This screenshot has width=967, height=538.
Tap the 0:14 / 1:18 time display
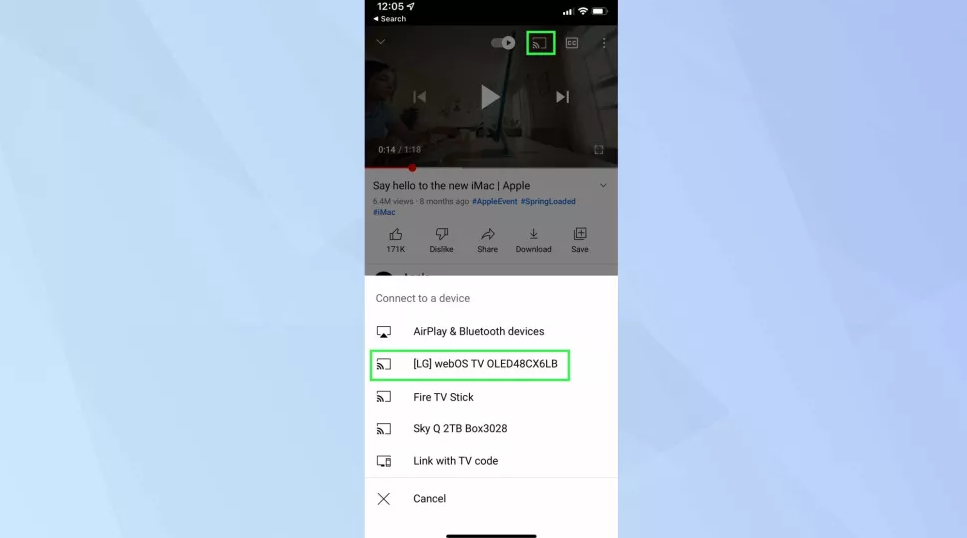click(399, 150)
